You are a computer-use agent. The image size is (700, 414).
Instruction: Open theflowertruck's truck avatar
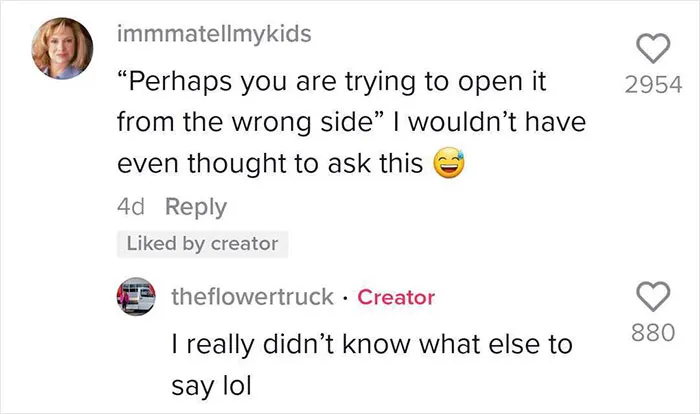pos(136,296)
